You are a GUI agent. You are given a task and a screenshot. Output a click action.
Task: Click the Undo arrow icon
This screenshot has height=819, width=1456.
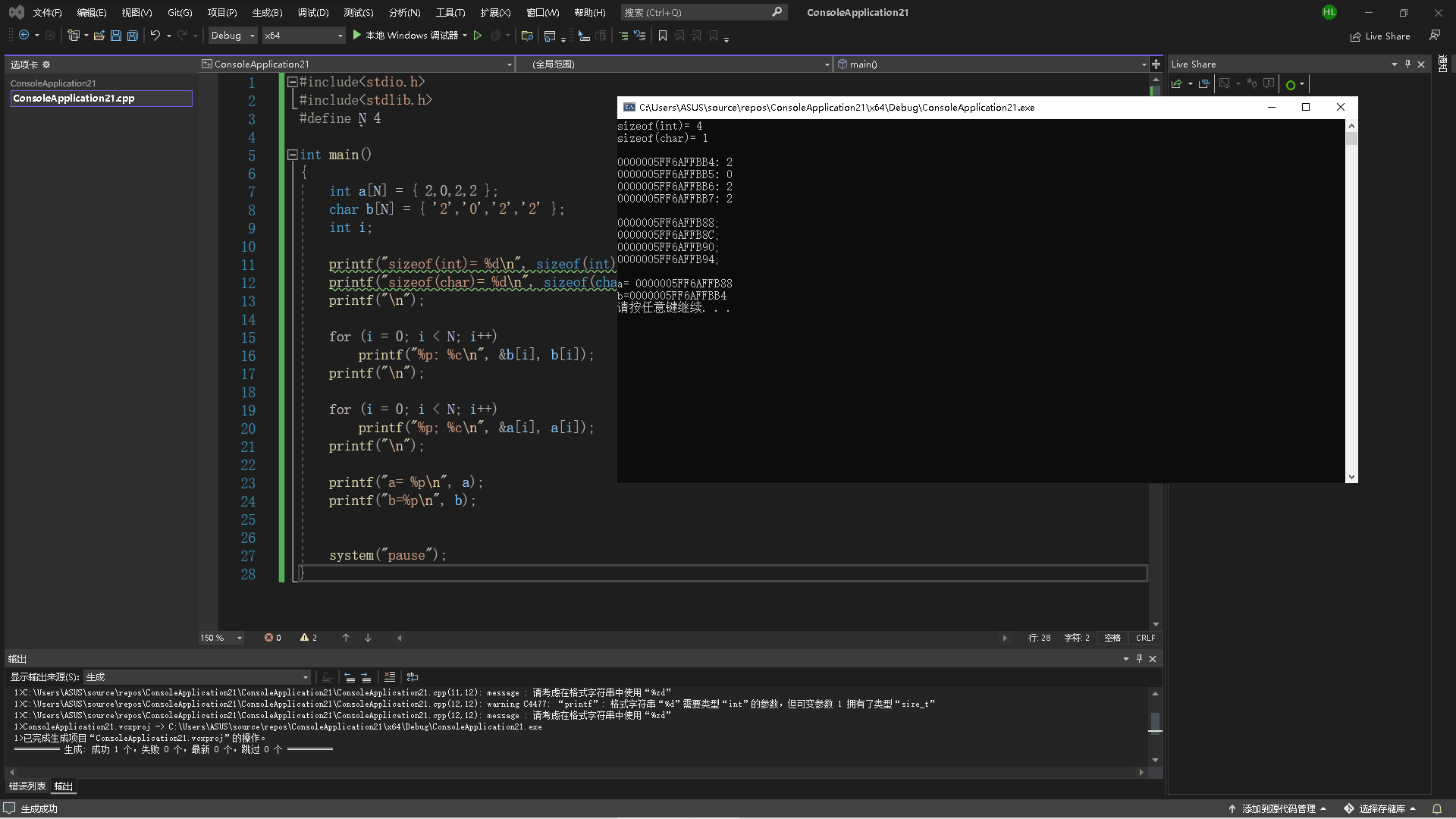coord(155,36)
